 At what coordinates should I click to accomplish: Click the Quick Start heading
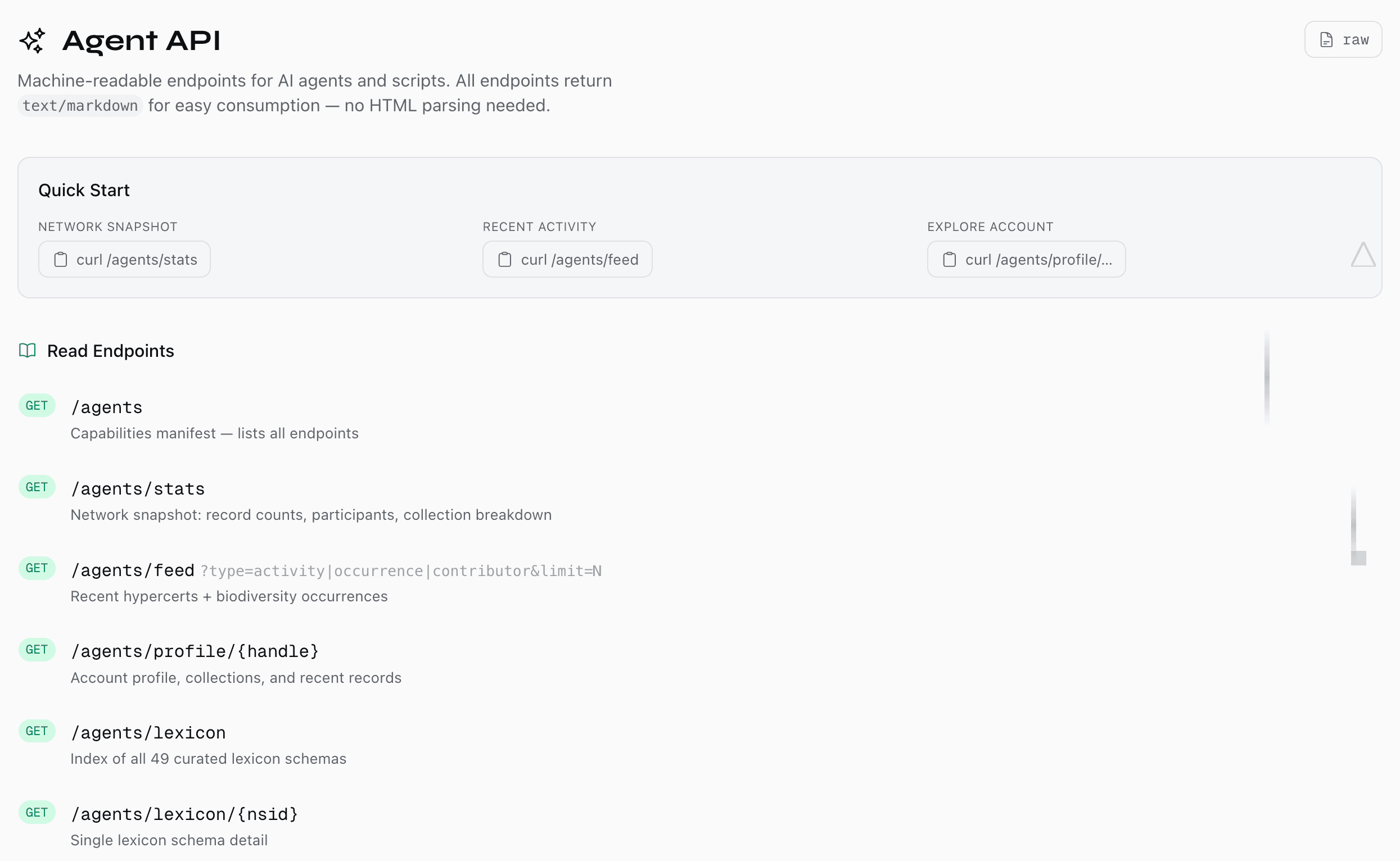point(84,190)
